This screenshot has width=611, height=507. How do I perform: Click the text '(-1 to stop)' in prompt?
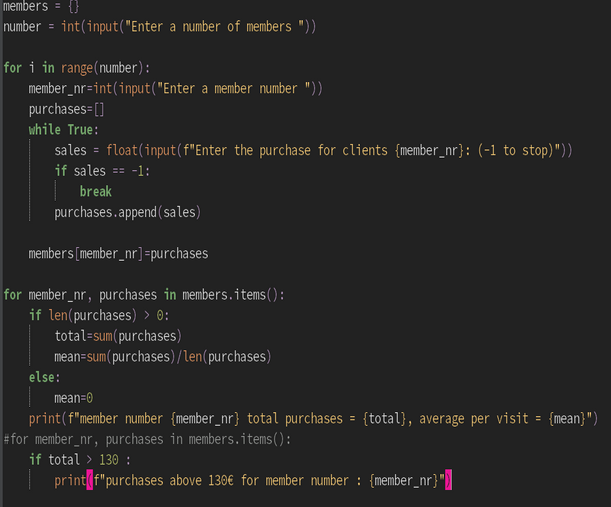(516, 150)
